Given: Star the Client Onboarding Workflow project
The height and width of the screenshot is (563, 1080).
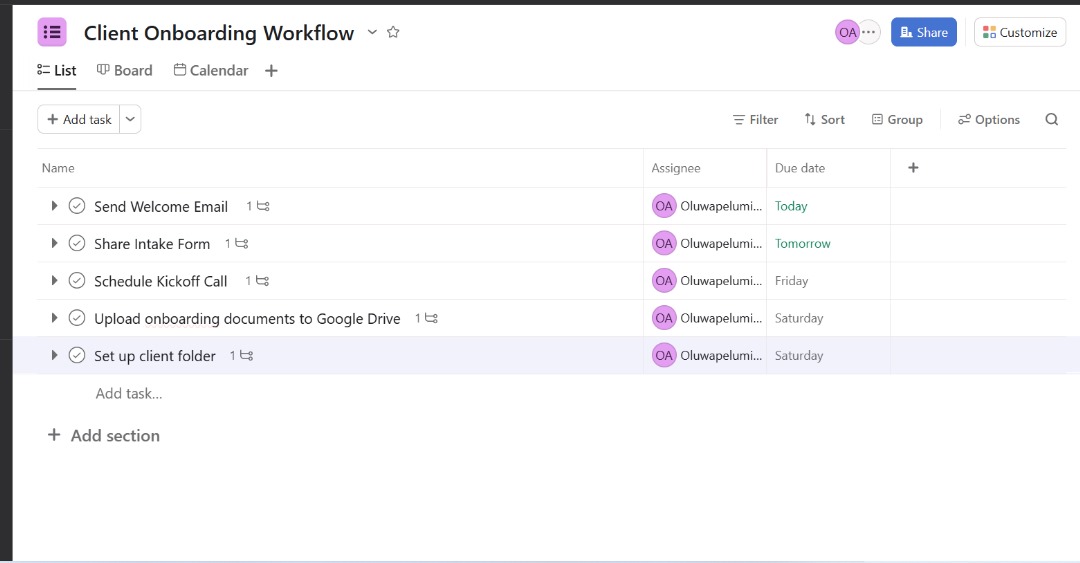Looking at the screenshot, I should tap(393, 32).
